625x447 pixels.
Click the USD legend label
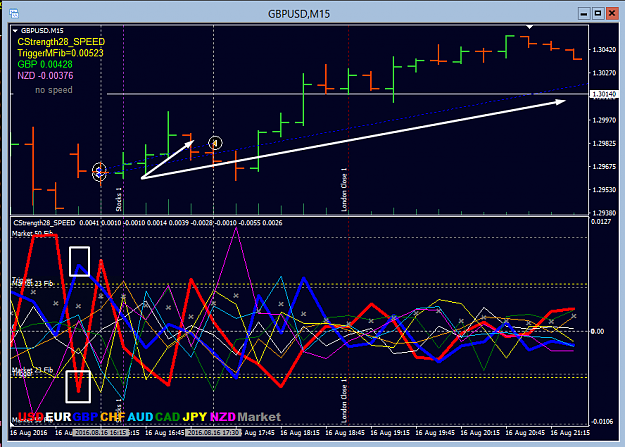31,417
